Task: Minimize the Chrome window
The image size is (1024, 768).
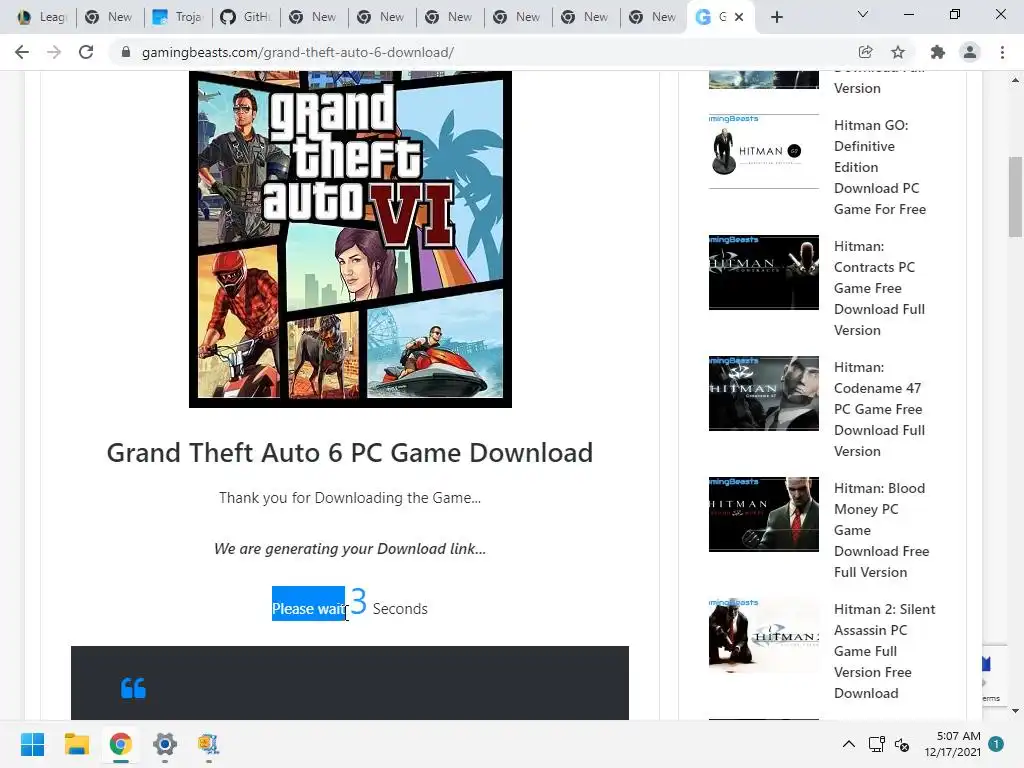Action: pos(908,14)
